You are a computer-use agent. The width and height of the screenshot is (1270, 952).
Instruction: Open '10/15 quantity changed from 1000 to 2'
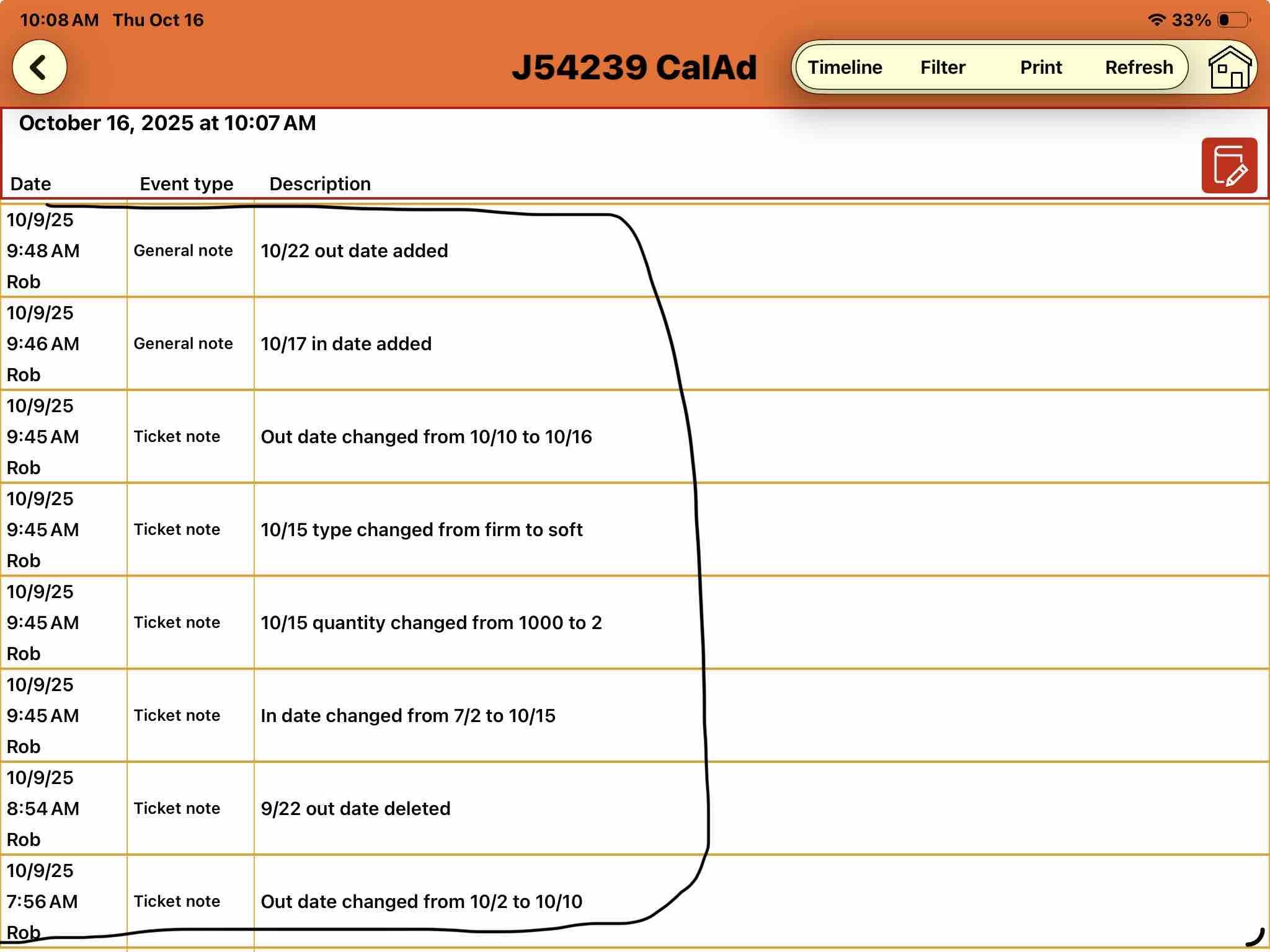coord(431,623)
